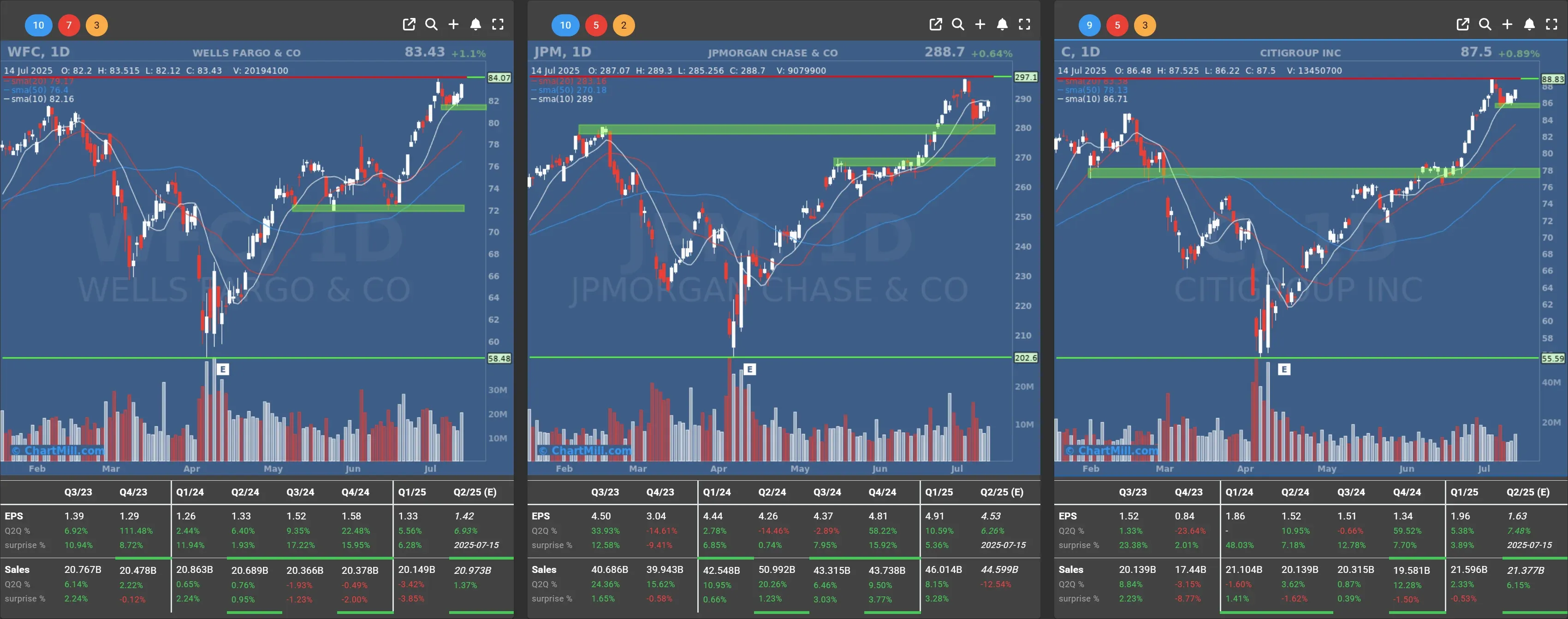Click blue rating badge 10 on JPM
The width and height of the screenshot is (1568, 619).
pyautogui.click(x=565, y=25)
